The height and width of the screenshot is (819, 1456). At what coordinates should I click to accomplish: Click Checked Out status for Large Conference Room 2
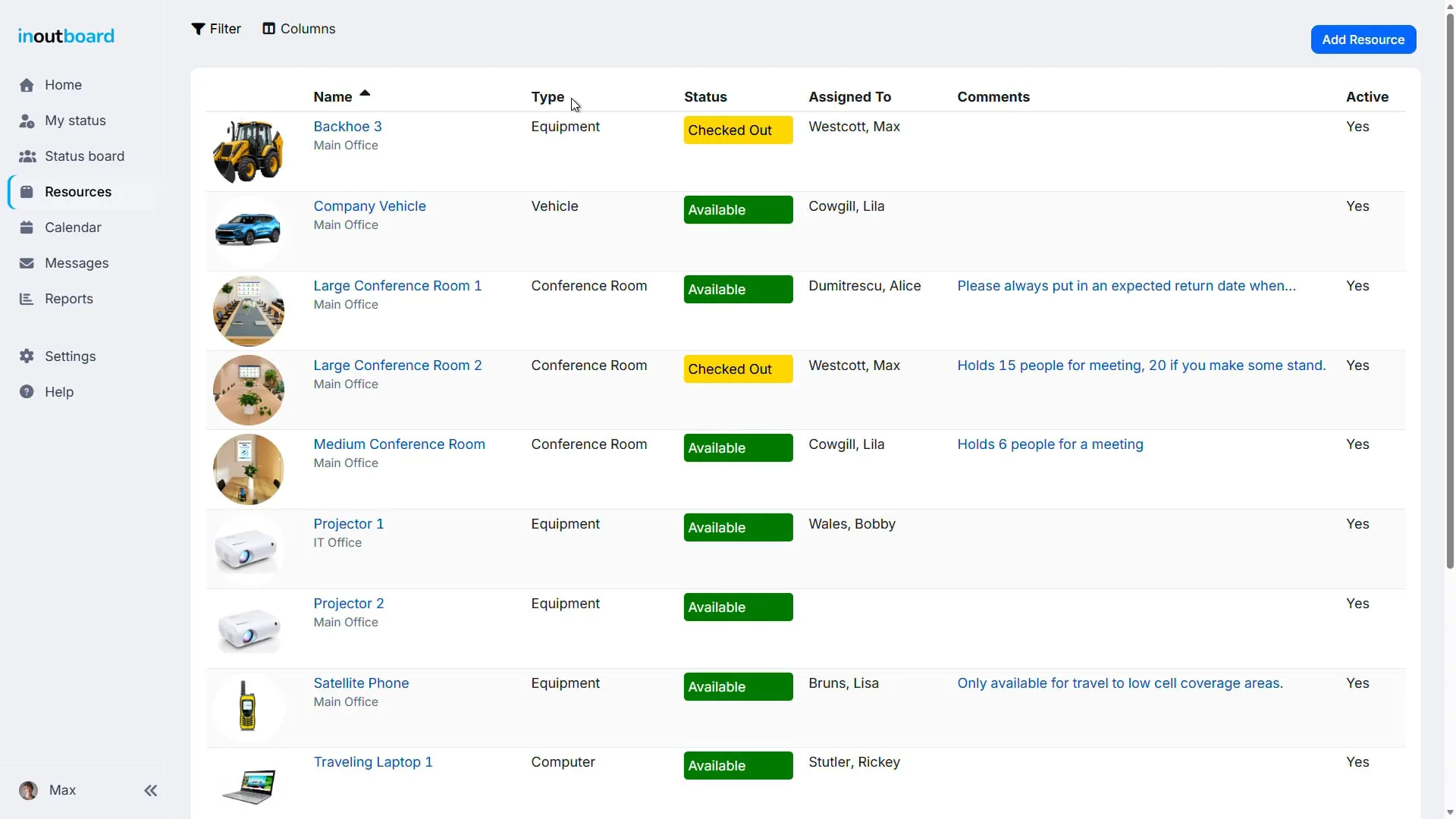point(738,369)
